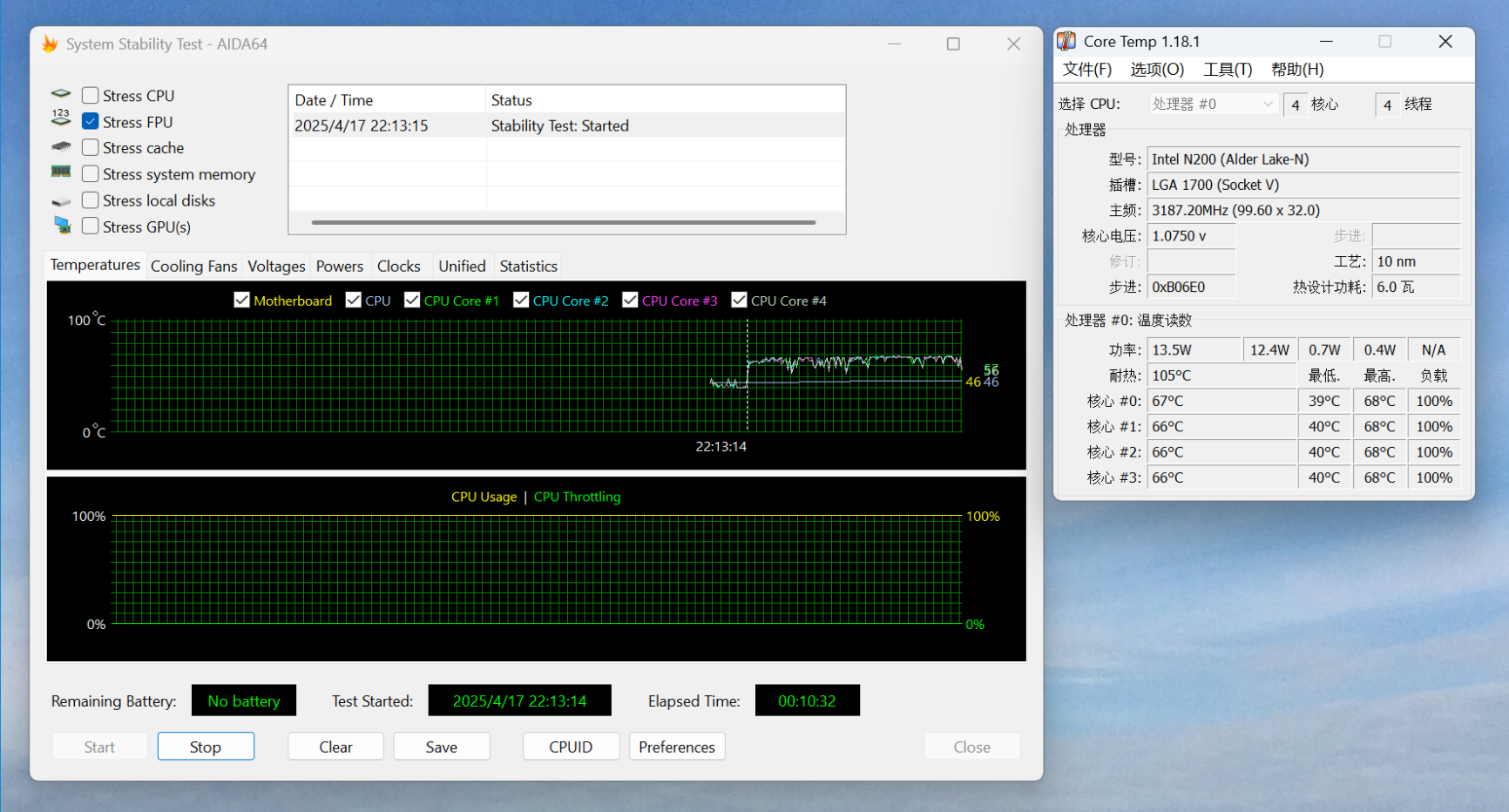Image resolution: width=1509 pixels, height=812 pixels.
Task: Enable Stress system memory checkbox
Action: pos(90,173)
